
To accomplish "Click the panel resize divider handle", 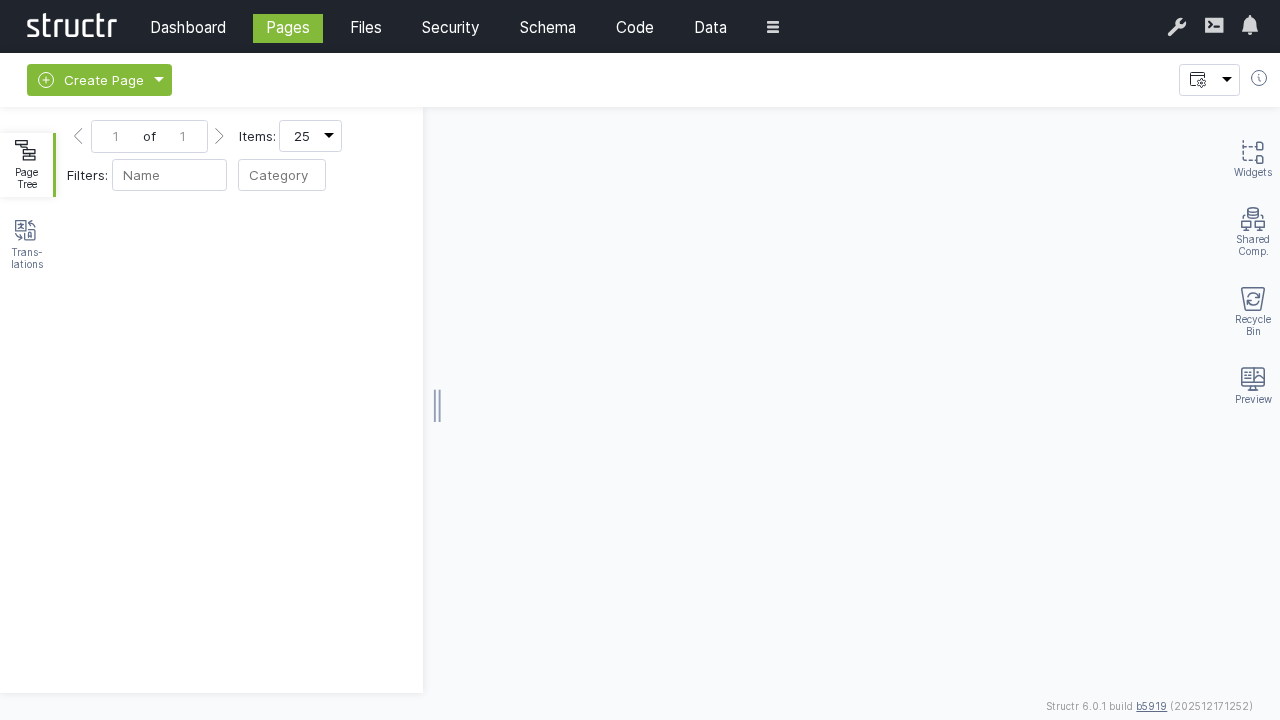I will point(437,405).
